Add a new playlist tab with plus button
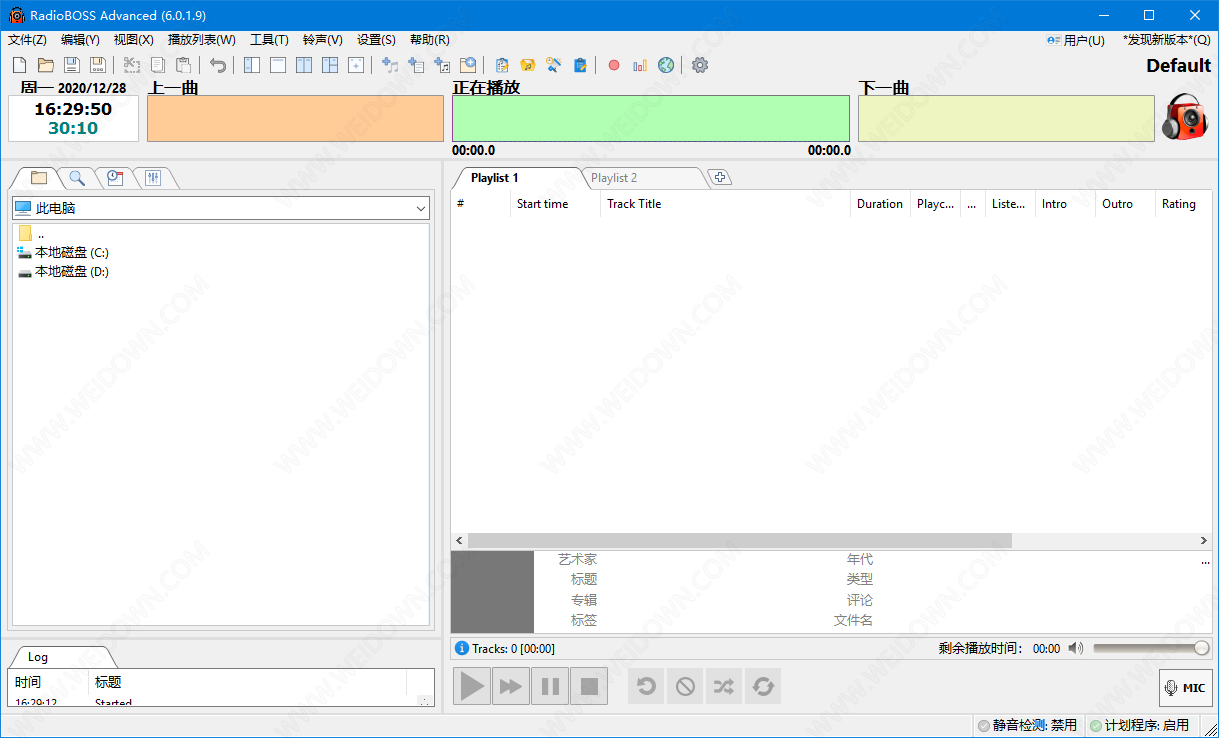1219x738 pixels. click(719, 178)
